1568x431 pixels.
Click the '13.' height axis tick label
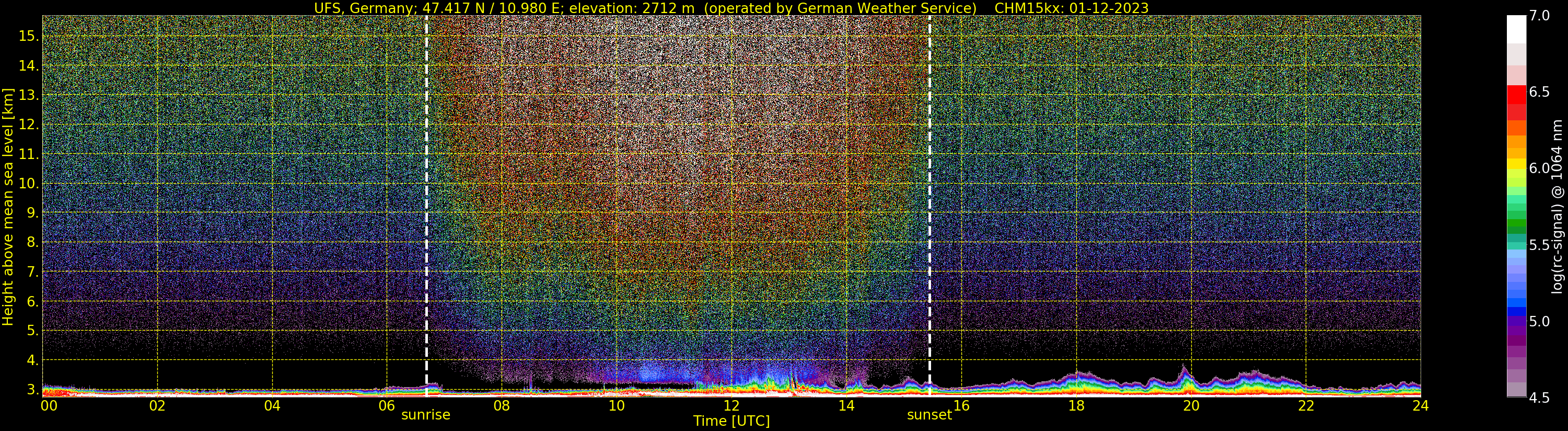tap(29, 95)
